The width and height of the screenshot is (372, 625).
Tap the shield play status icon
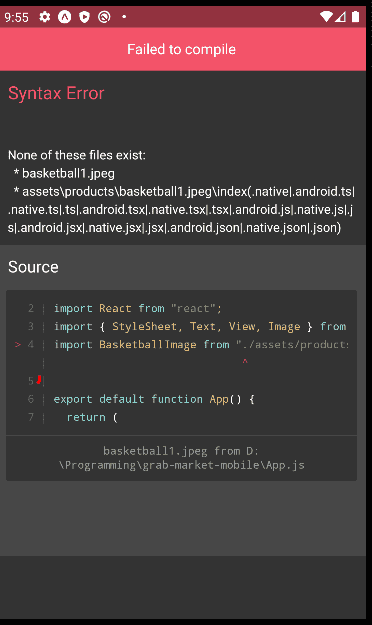(84, 17)
